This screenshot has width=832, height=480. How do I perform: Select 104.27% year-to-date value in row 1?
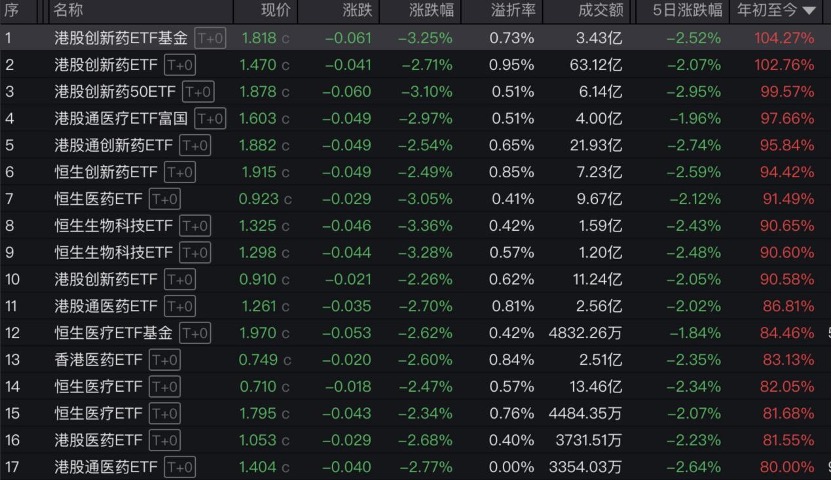coord(784,38)
